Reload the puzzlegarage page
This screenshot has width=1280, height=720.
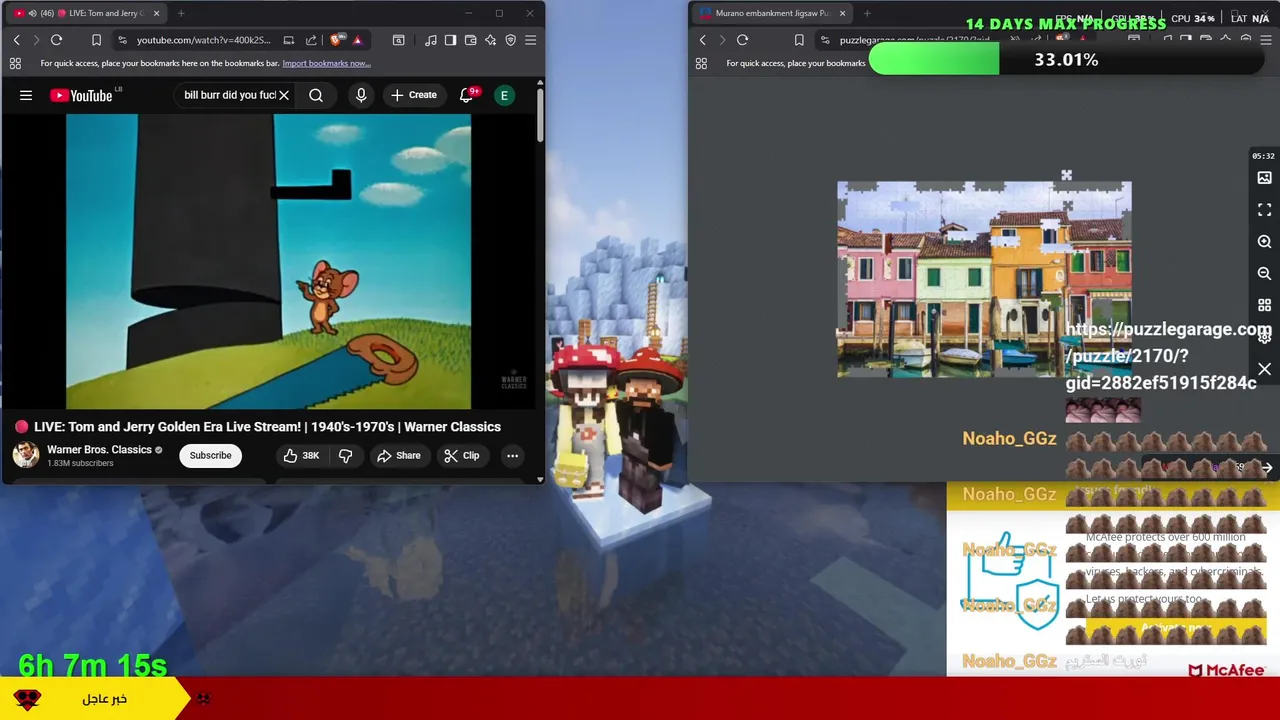coord(742,40)
